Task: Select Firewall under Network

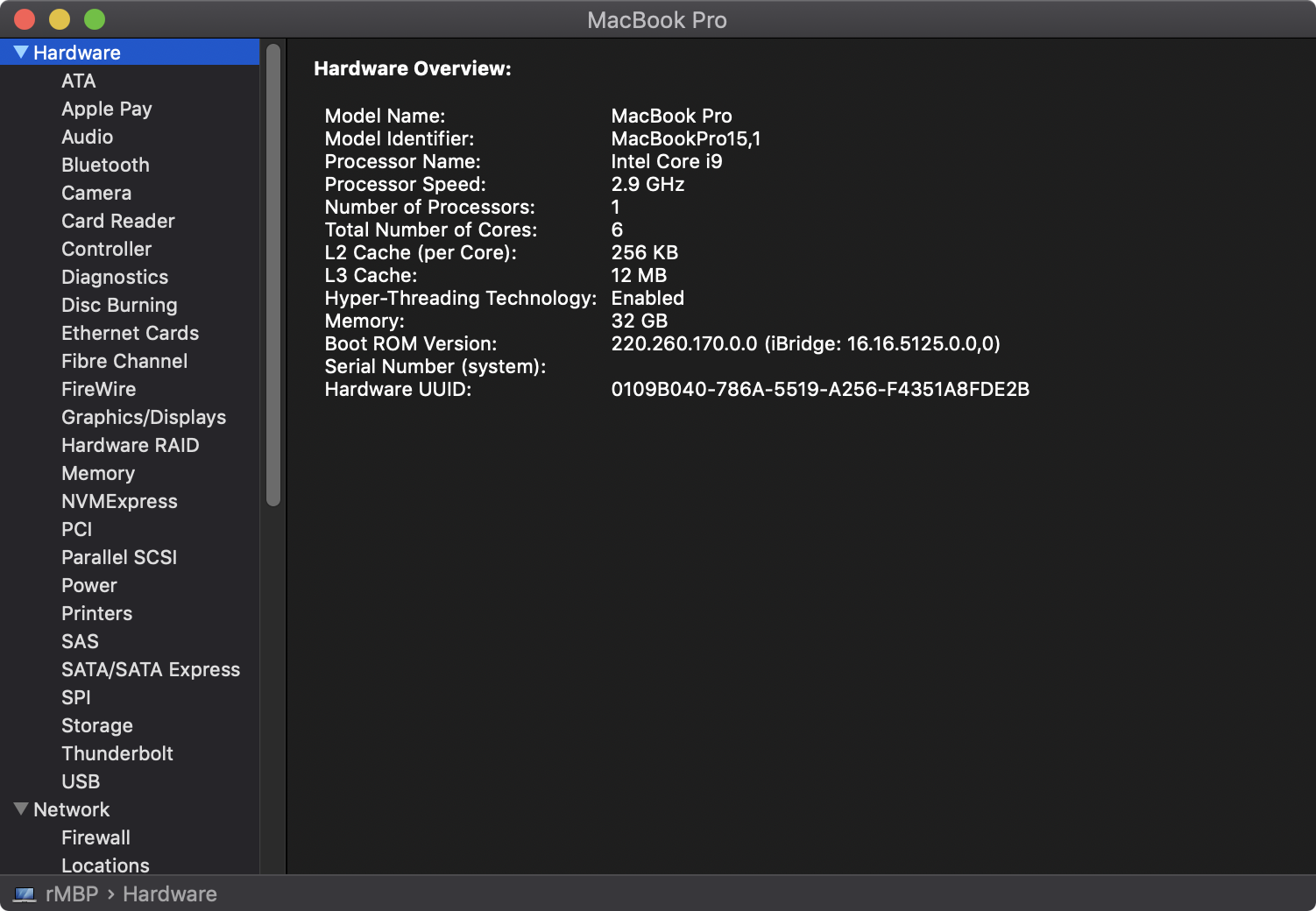Action: [x=96, y=837]
